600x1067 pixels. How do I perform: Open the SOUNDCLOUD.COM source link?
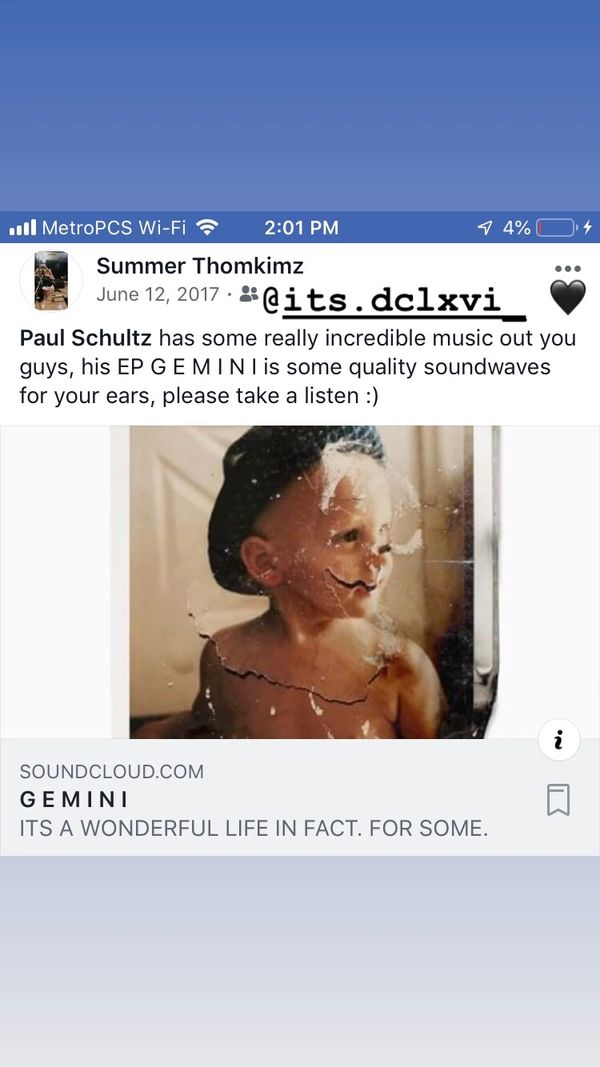[112, 772]
